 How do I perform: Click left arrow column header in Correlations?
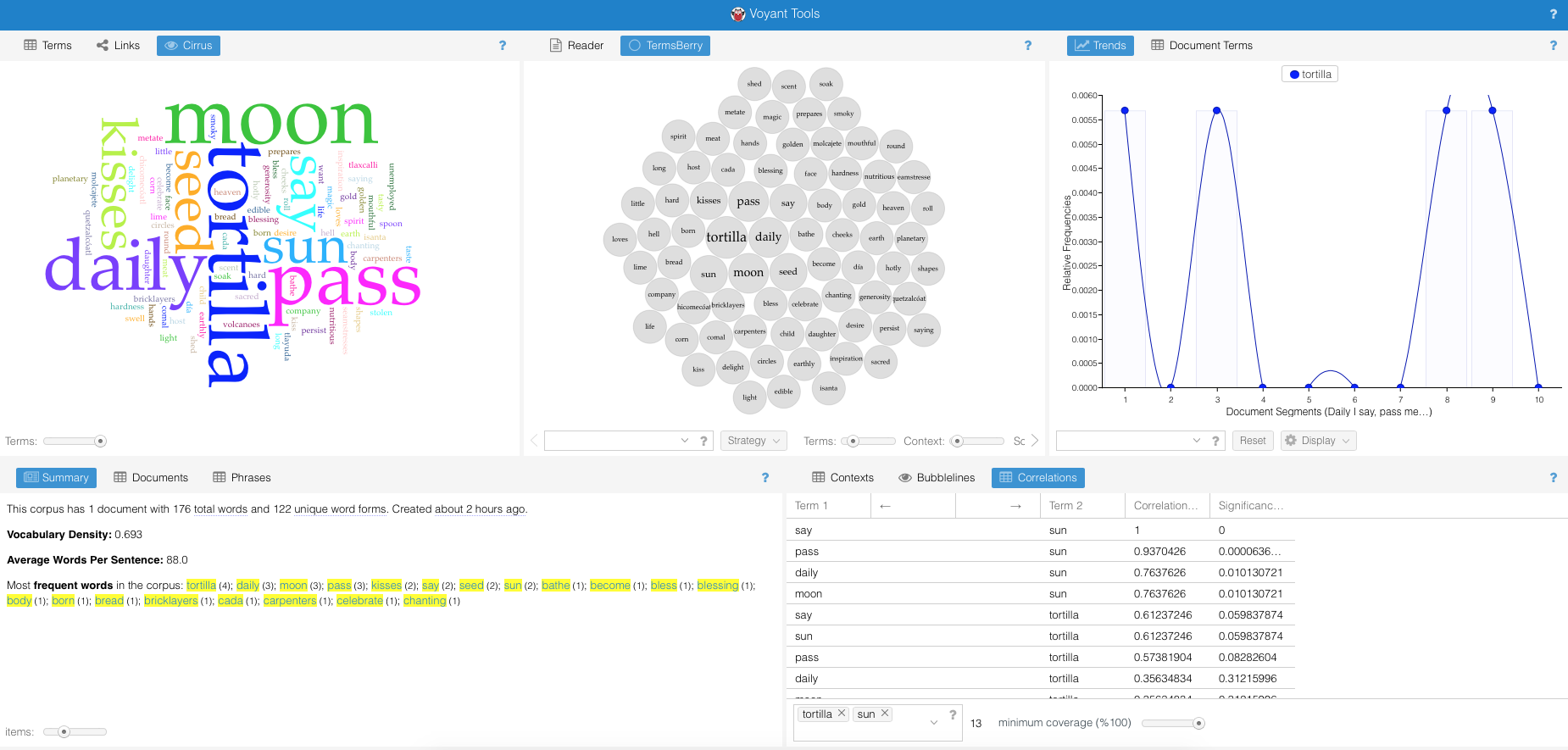click(x=913, y=506)
